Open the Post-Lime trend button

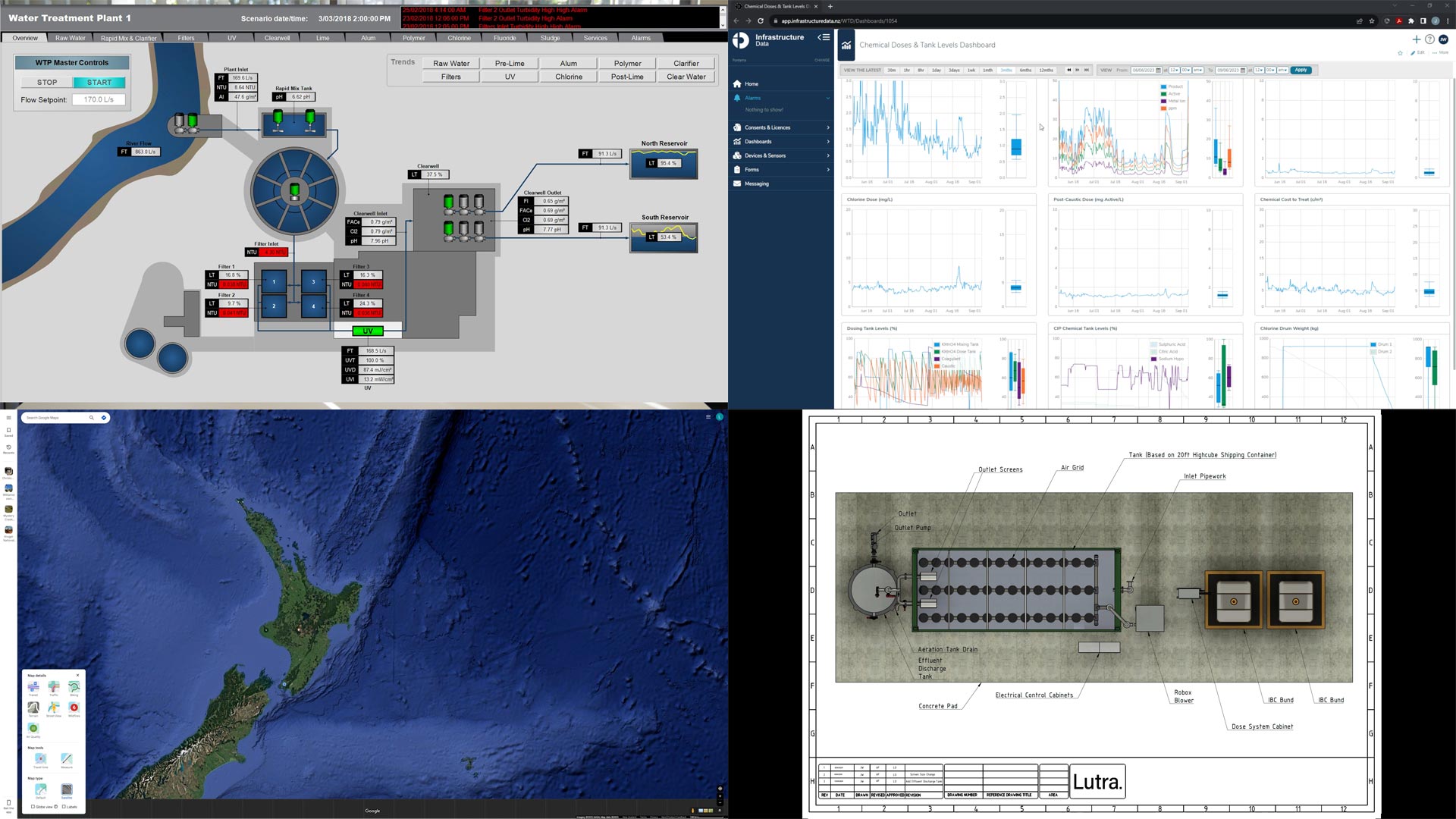click(x=627, y=77)
